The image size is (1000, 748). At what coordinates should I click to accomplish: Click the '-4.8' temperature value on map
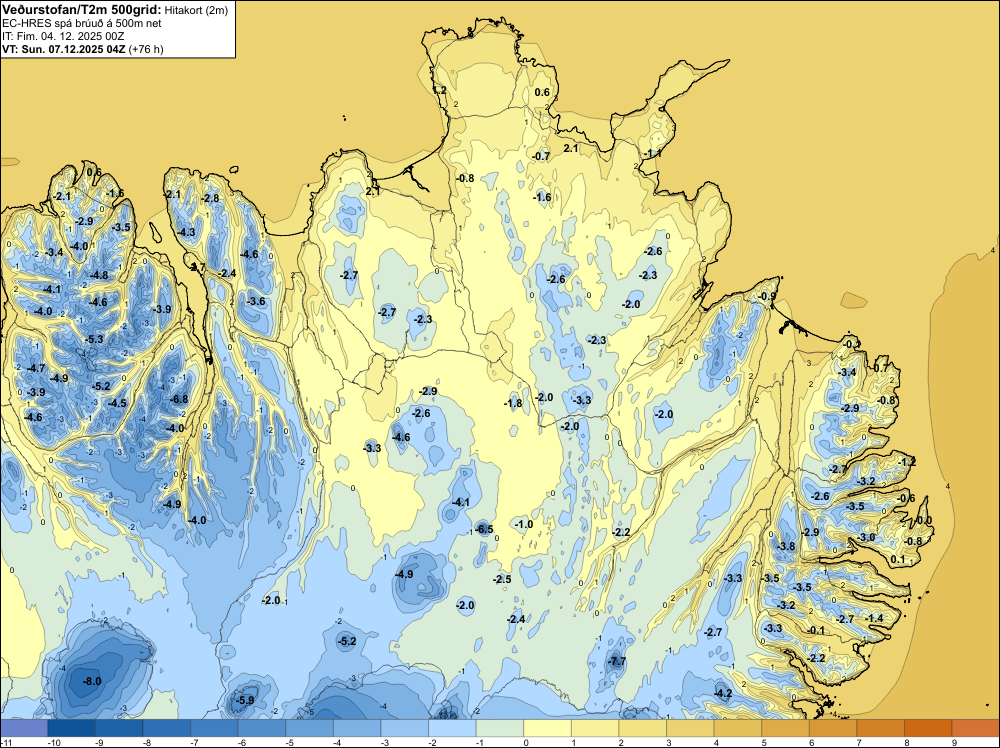click(99, 275)
